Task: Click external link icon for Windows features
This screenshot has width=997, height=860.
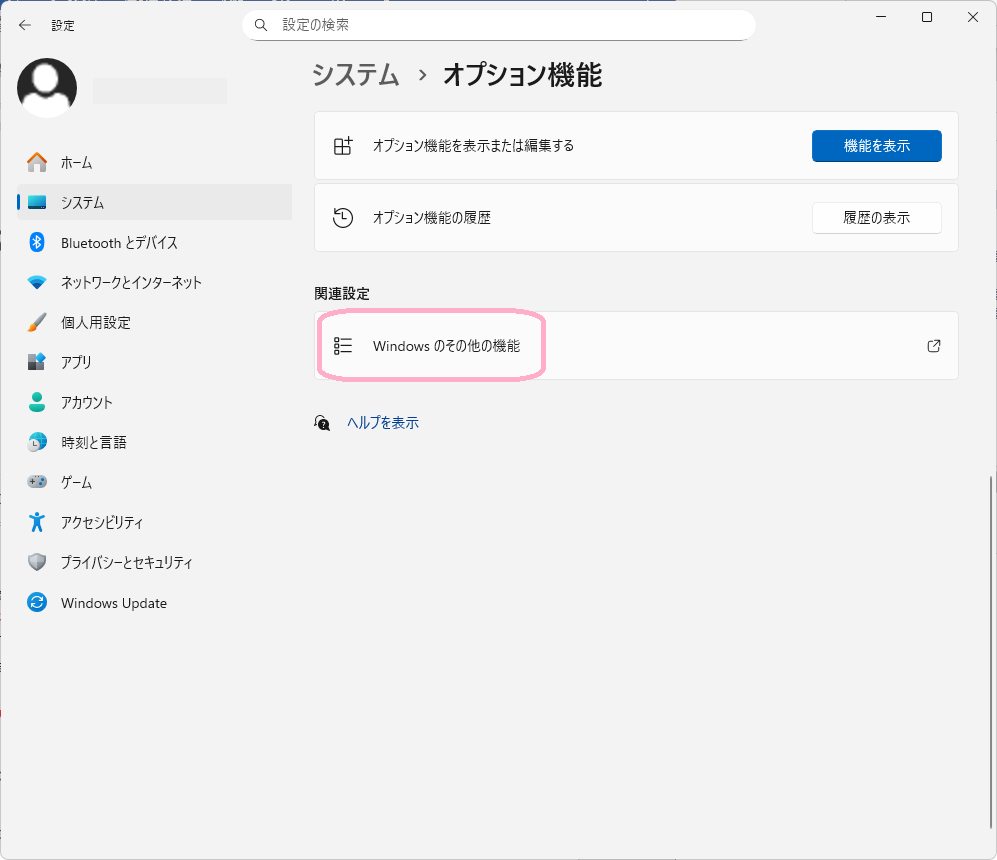Action: (933, 346)
